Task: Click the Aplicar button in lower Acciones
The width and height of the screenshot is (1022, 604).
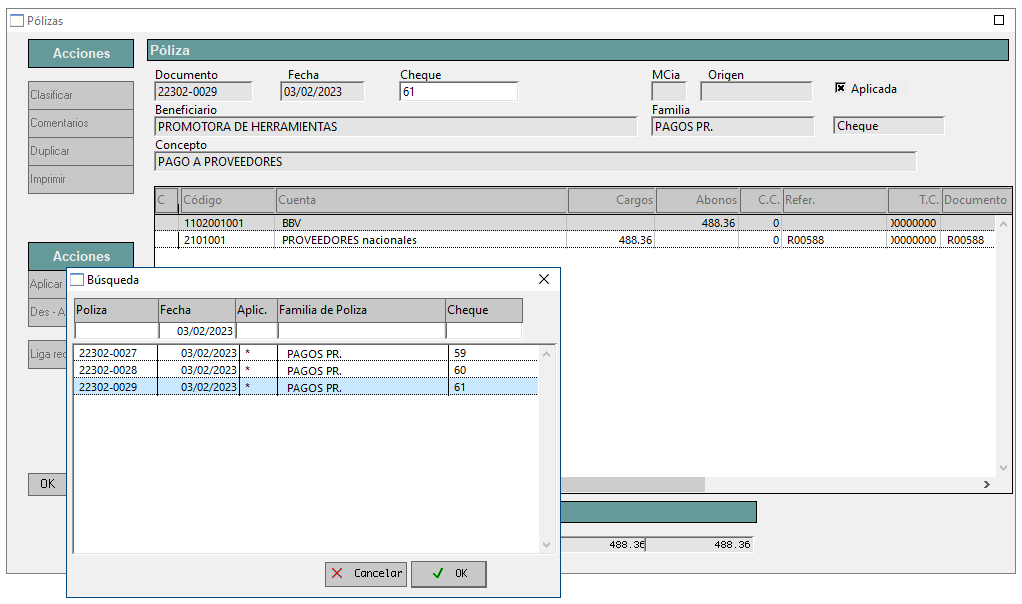Action: pos(47,284)
